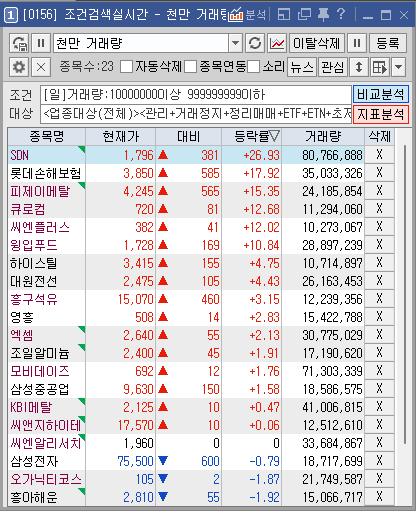Enable the 종목연동 checkbox
416x511 pixels.
click(x=191, y=67)
